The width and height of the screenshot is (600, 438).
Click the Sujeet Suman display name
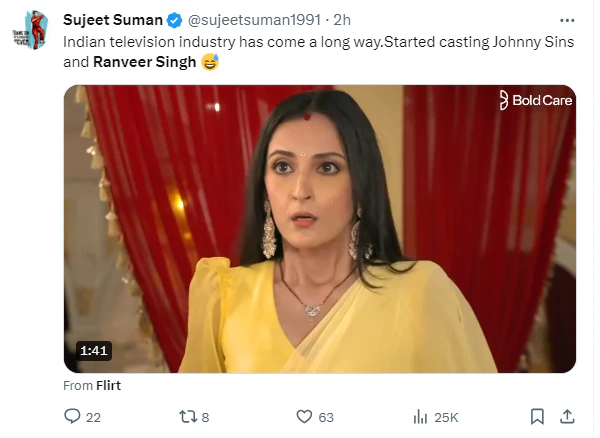pos(112,21)
